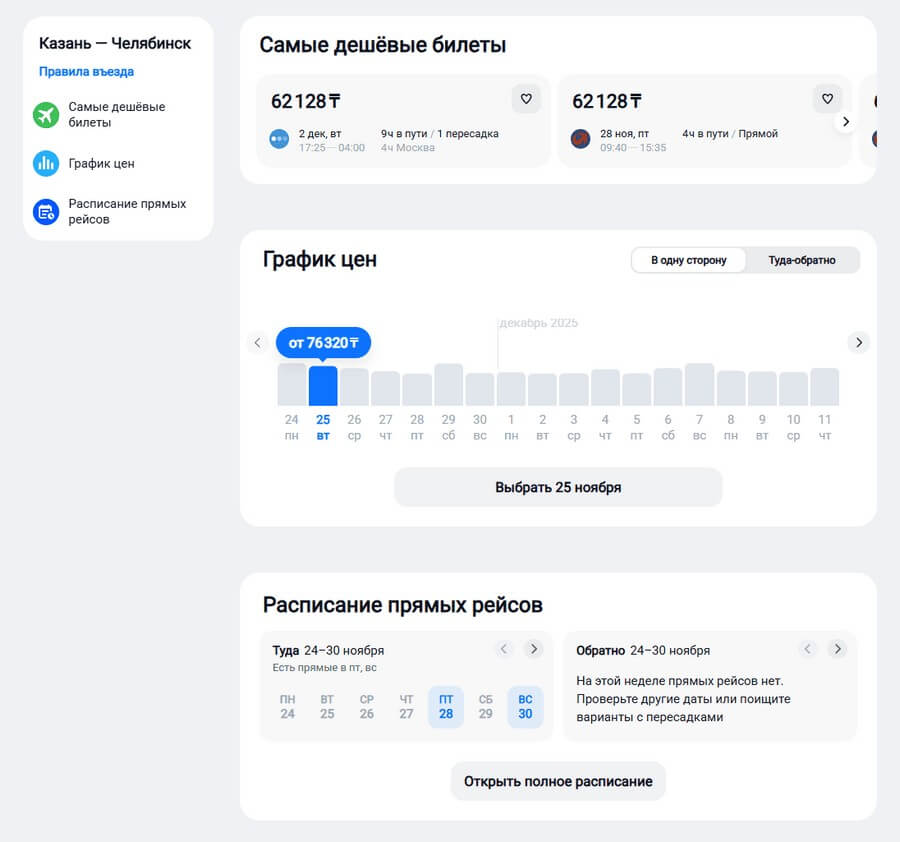
Task: Jump to График цен section in sidebar
Action: point(102,164)
